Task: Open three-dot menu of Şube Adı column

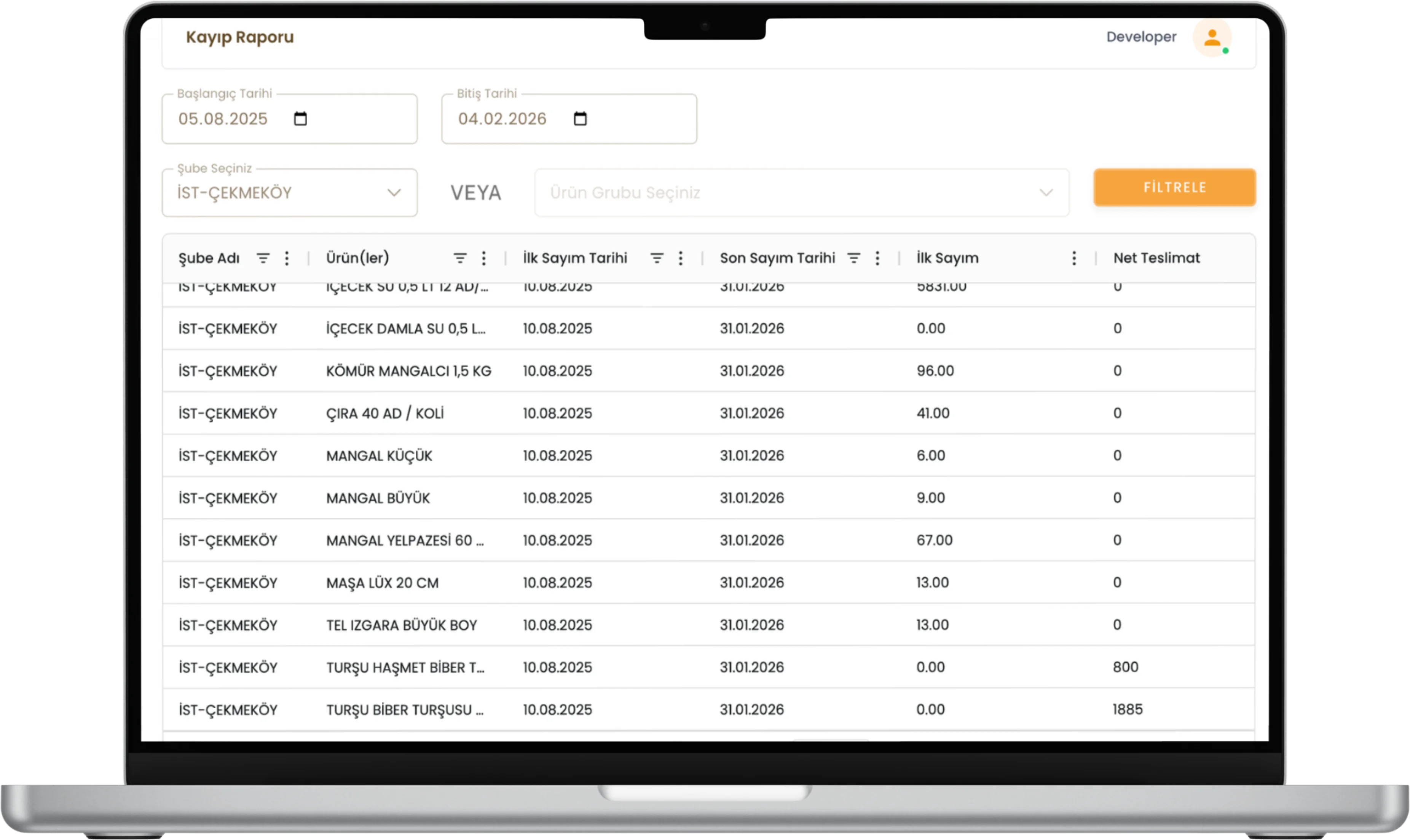Action: pos(287,258)
